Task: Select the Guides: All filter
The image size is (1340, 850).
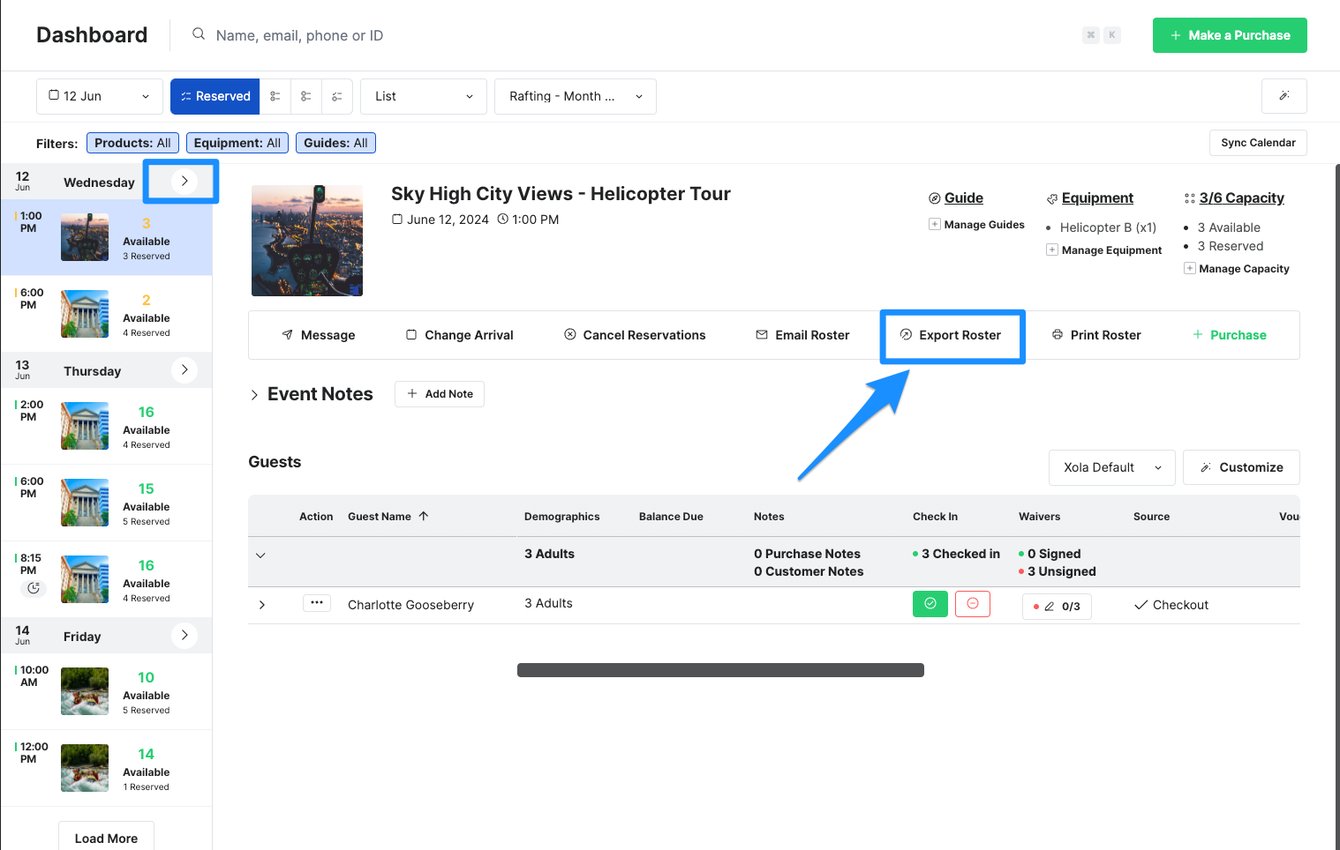Action: click(x=335, y=142)
